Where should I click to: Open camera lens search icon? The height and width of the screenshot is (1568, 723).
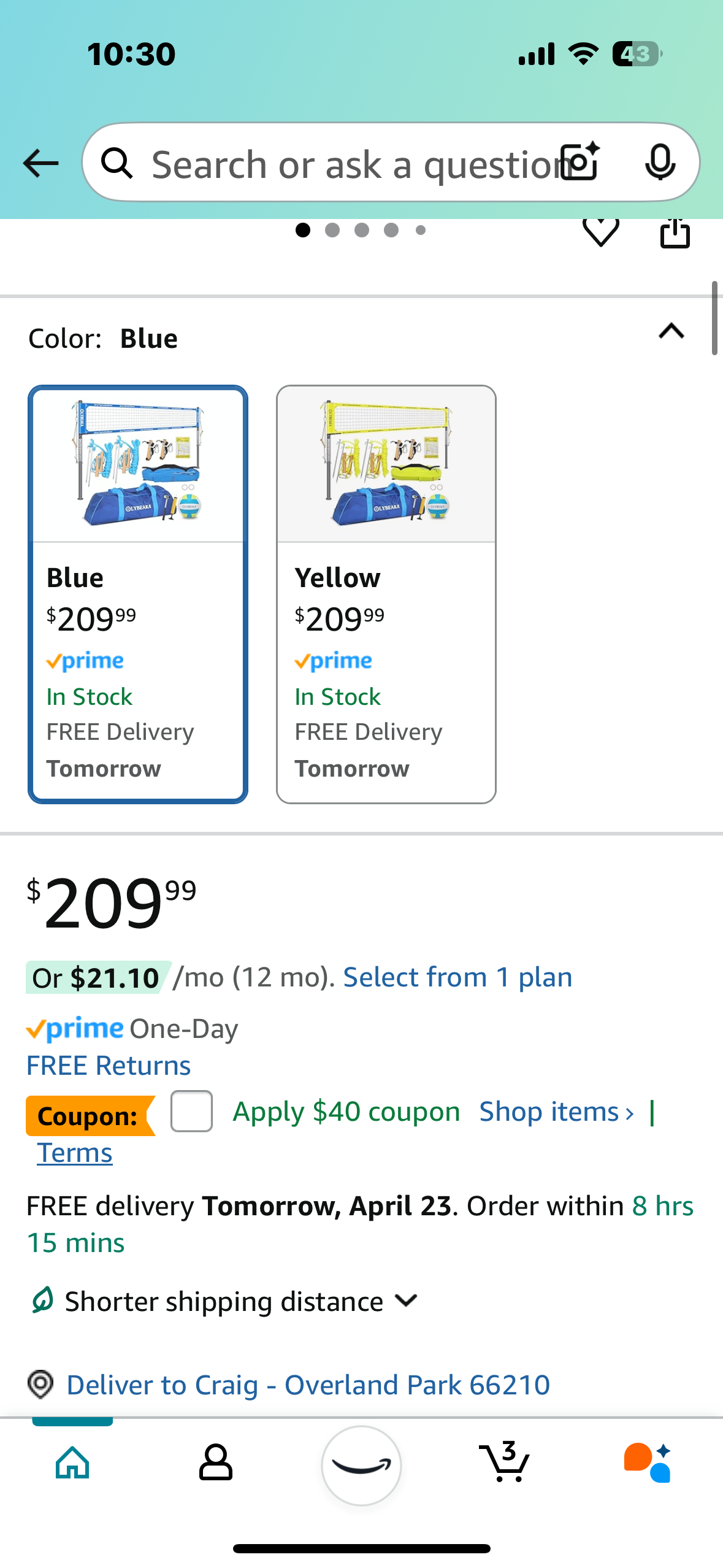pyautogui.click(x=580, y=162)
